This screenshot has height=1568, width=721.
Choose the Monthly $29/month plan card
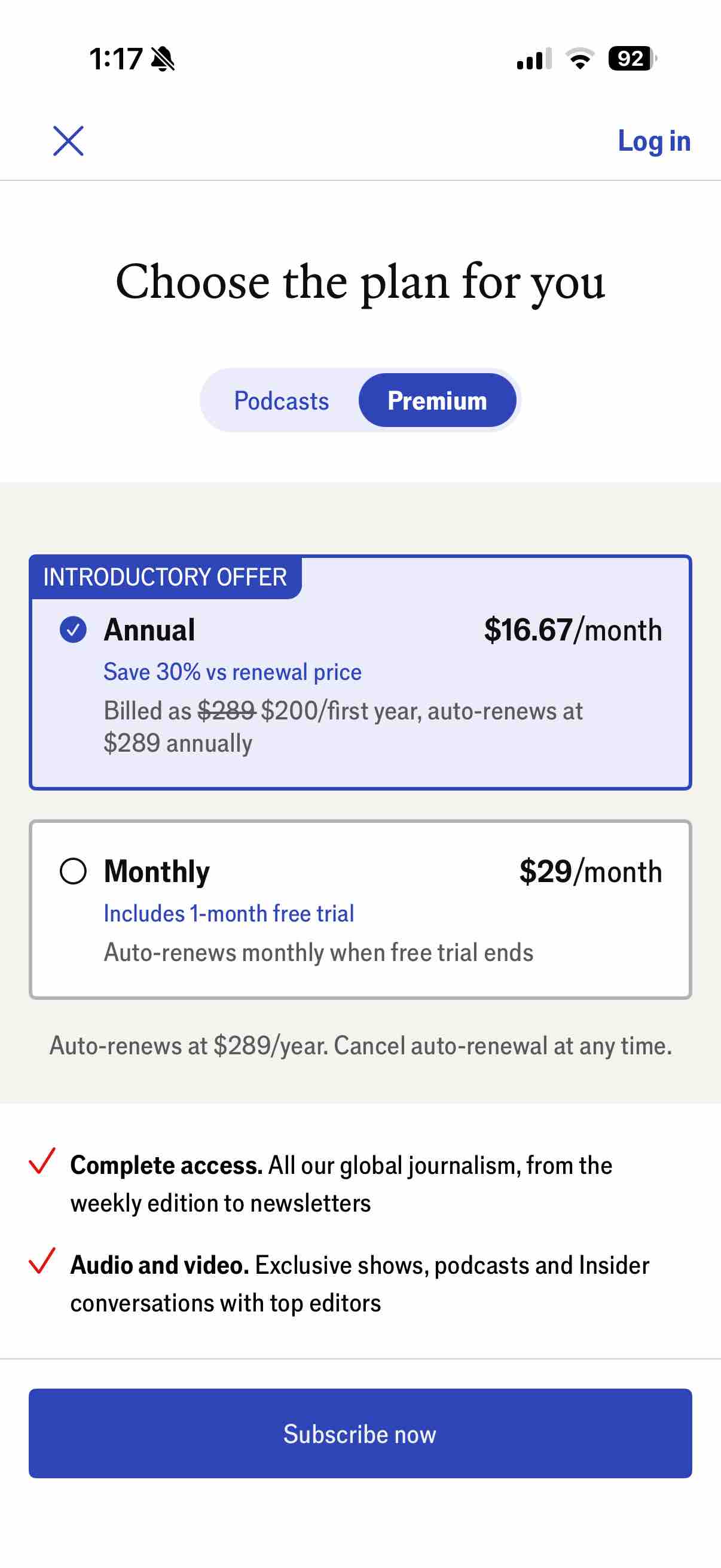360,910
